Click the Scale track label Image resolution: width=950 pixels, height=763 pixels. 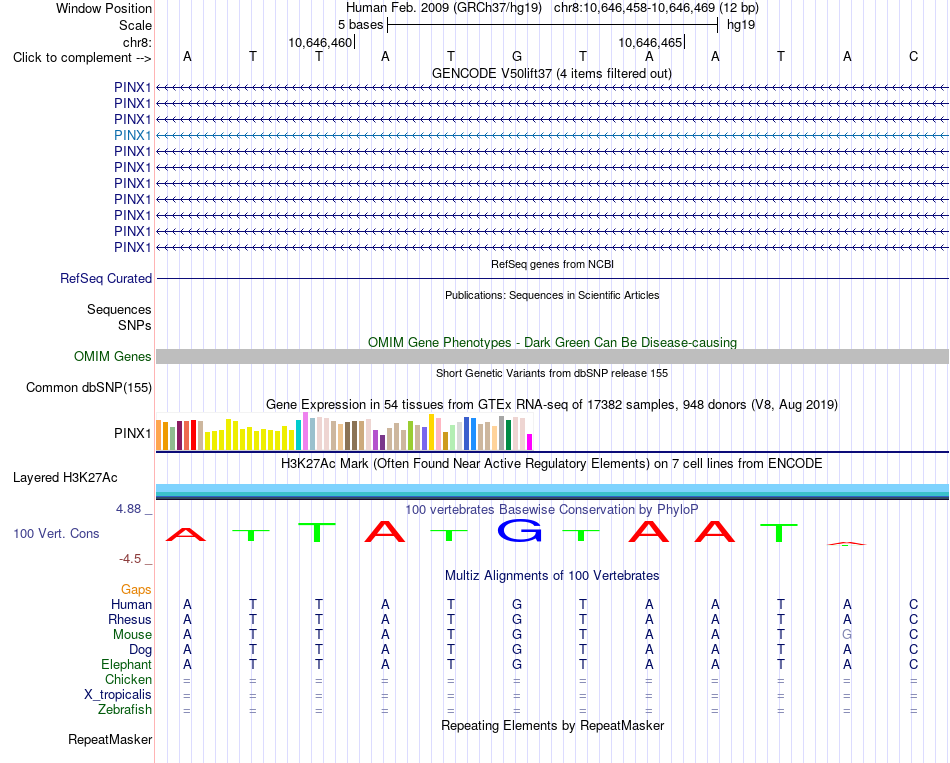tap(135, 25)
